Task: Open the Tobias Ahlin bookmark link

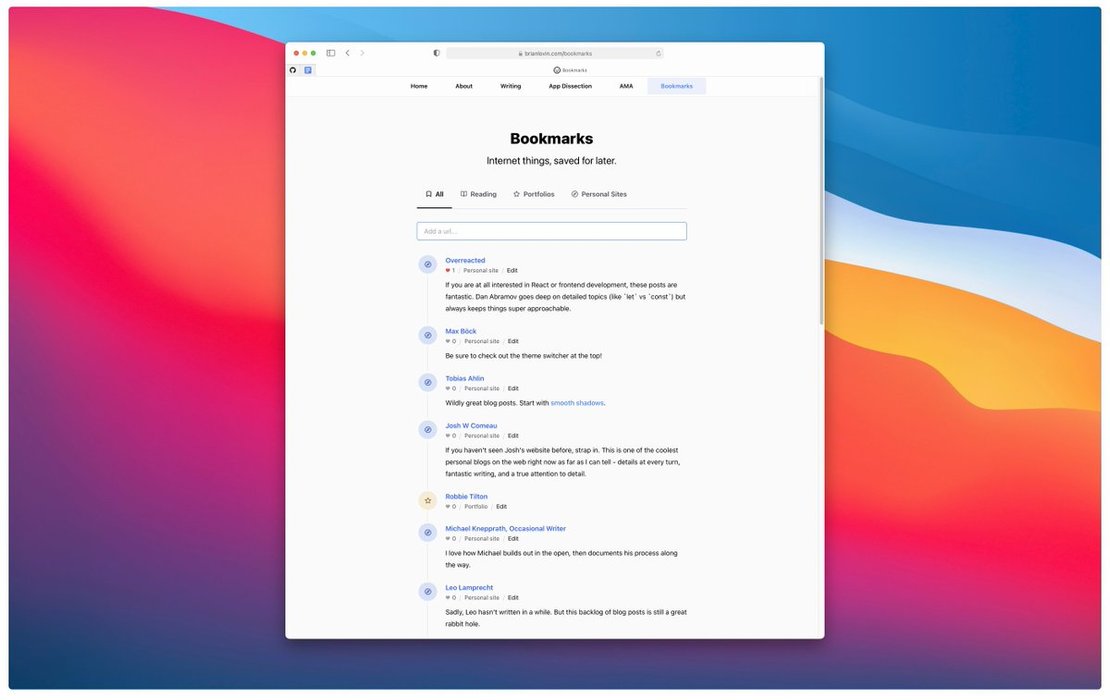Action: pyautogui.click(x=464, y=379)
